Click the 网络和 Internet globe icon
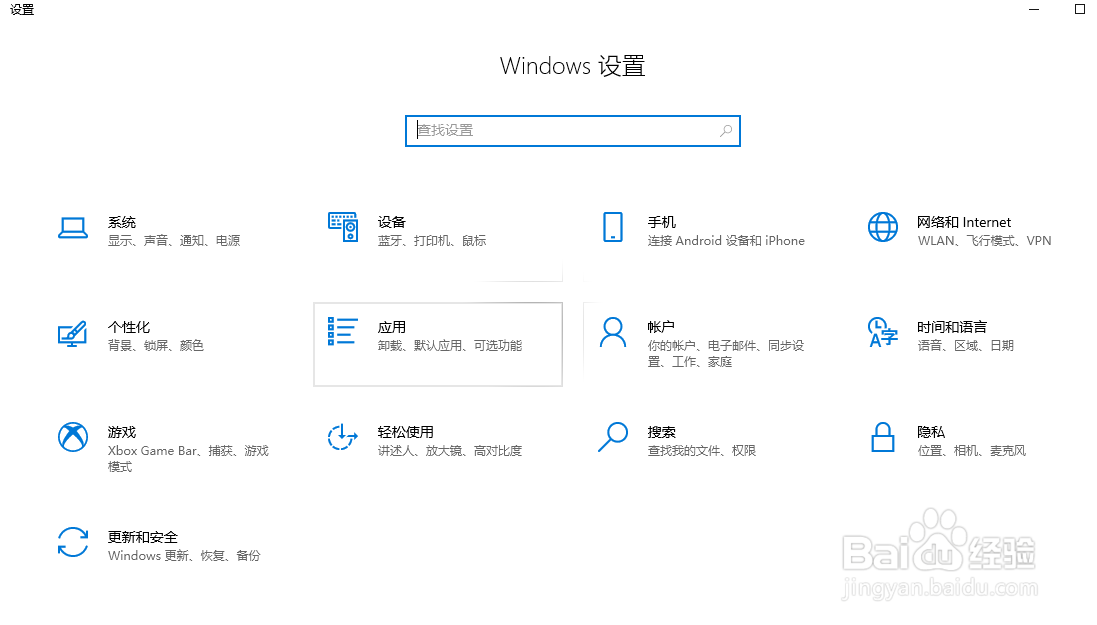Viewport: 1097px width, 625px height. (882, 228)
